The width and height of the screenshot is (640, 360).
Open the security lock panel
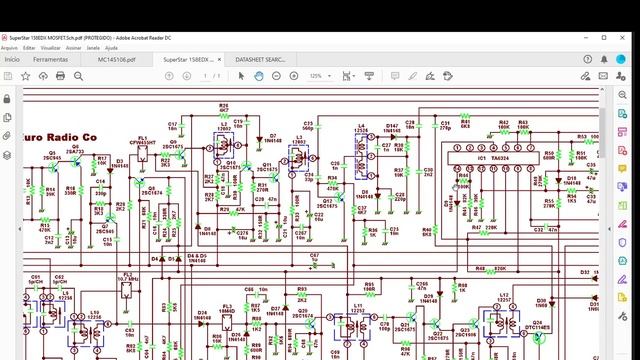7,99
